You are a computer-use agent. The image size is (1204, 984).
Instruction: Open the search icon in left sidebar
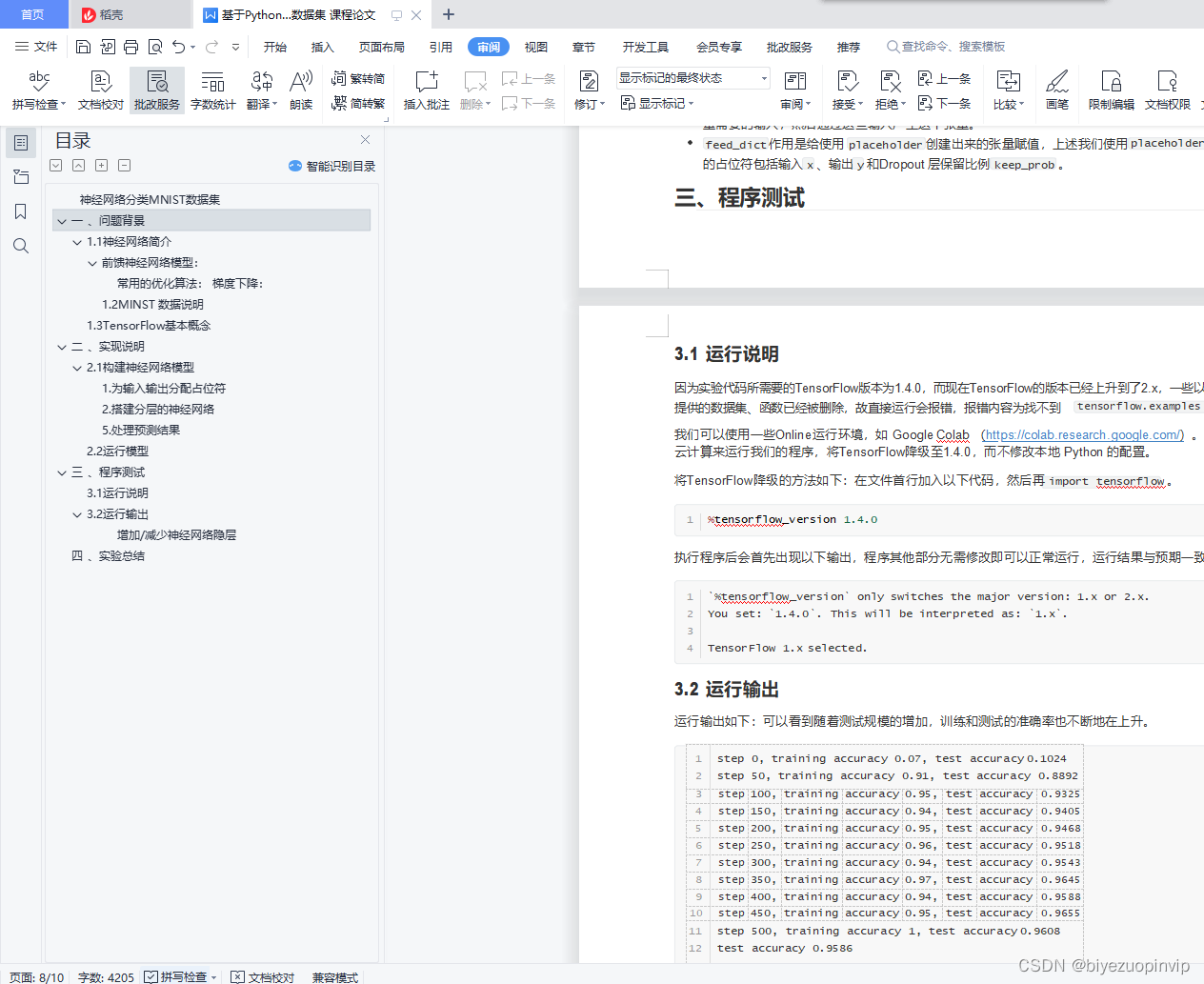[x=21, y=246]
